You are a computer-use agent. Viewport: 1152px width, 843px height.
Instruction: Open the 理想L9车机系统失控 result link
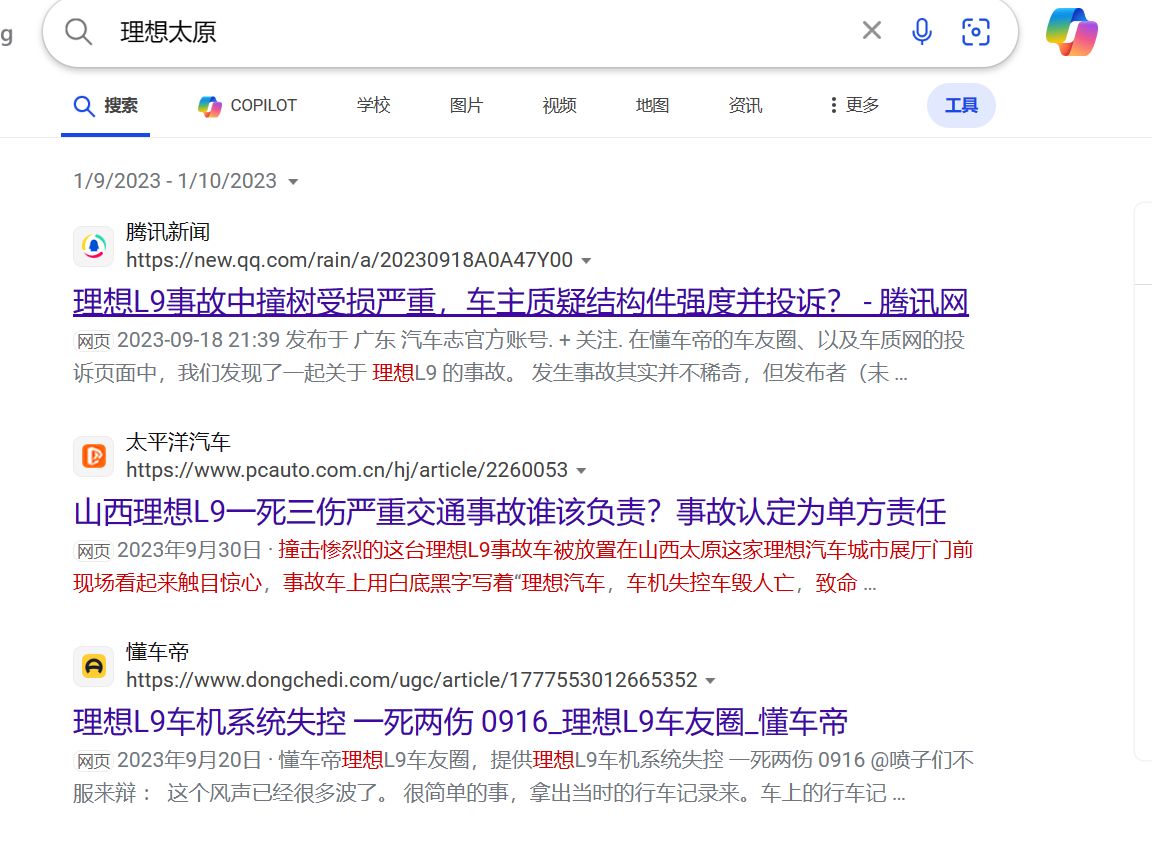point(461,722)
